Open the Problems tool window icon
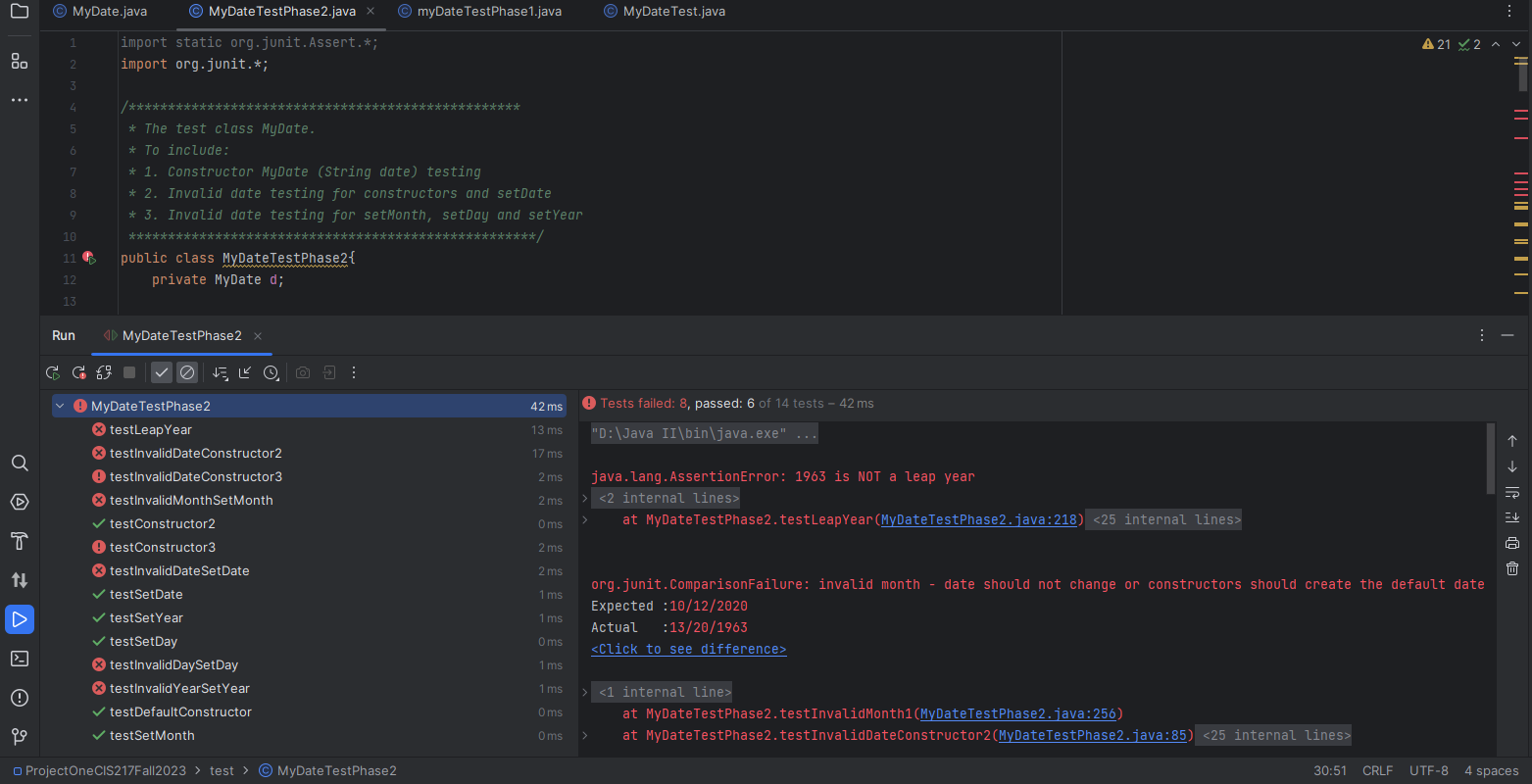This screenshot has width=1532, height=784. [x=20, y=698]
